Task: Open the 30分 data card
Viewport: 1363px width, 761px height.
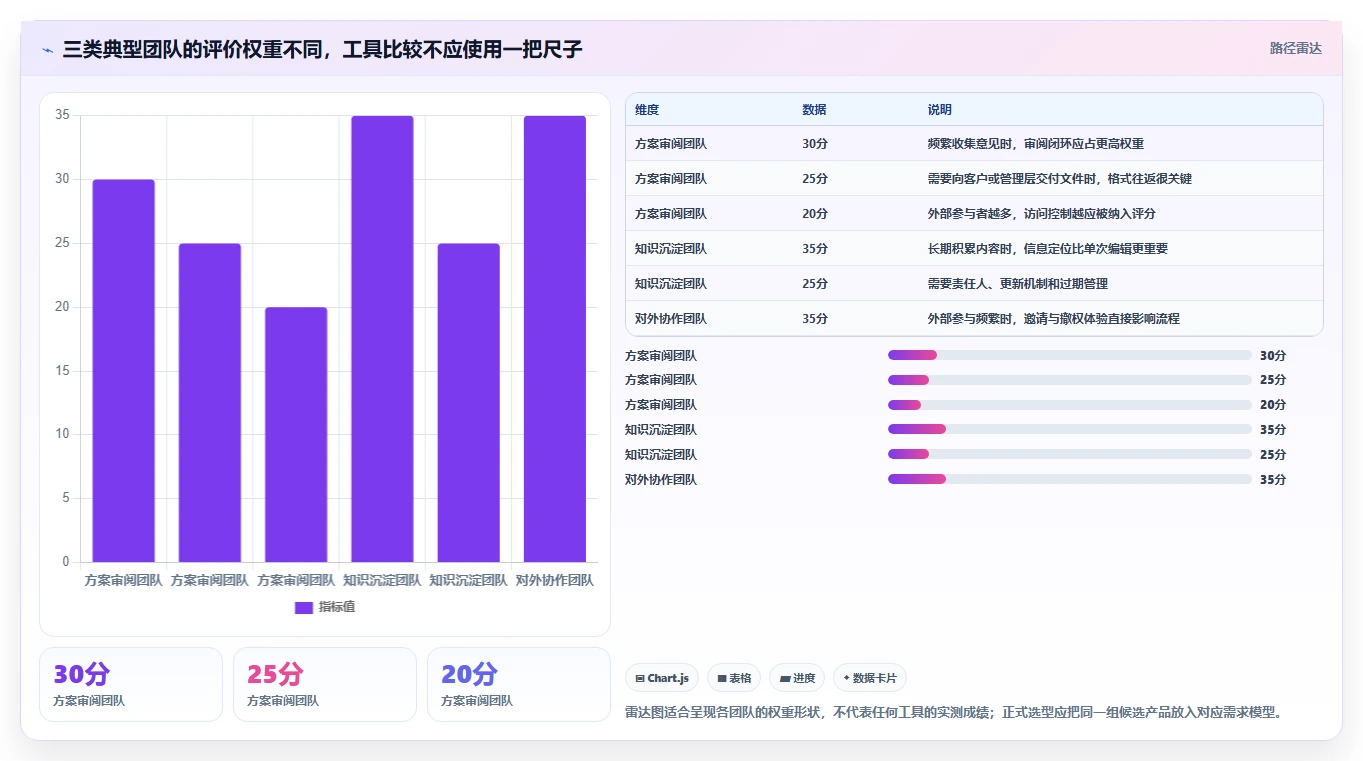Action: point(131,684)
